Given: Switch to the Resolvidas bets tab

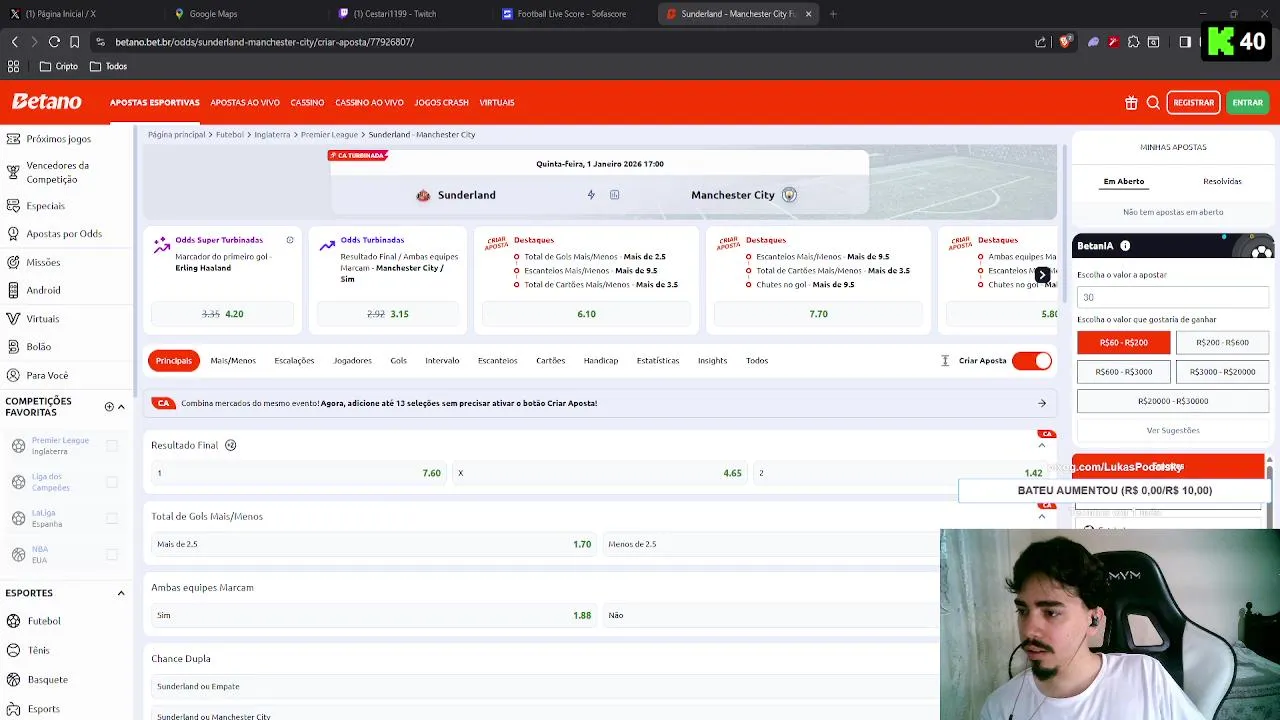Looking at the screenshot, I should [x=1222, y=181].
